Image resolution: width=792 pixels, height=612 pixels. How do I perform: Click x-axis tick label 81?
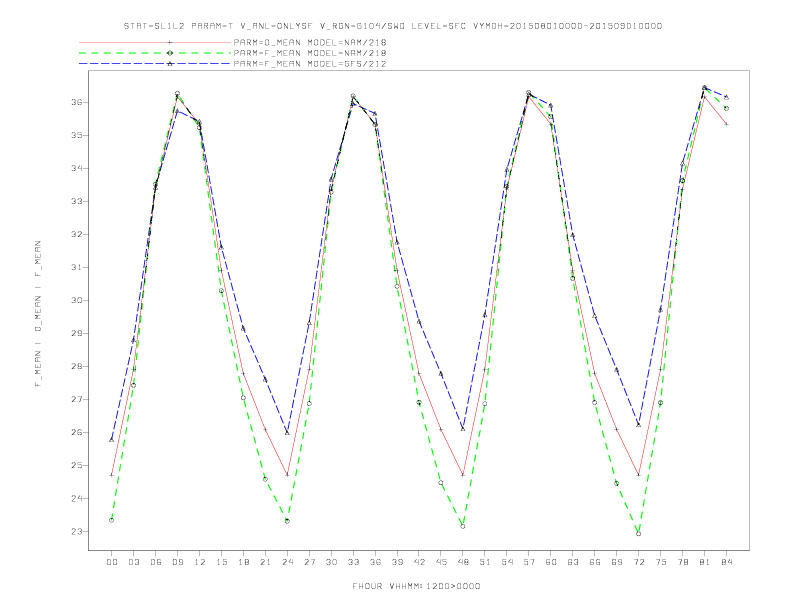[705, 562]
